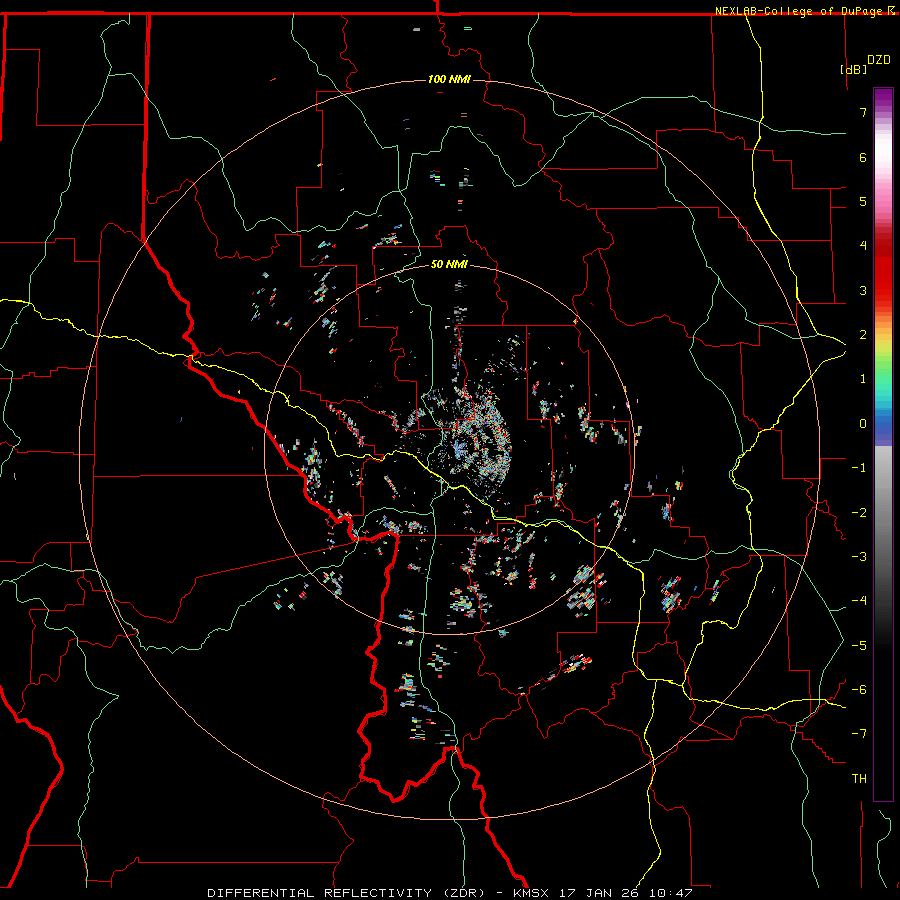Click the 0 dB tick on the color scale

point(863,424)
